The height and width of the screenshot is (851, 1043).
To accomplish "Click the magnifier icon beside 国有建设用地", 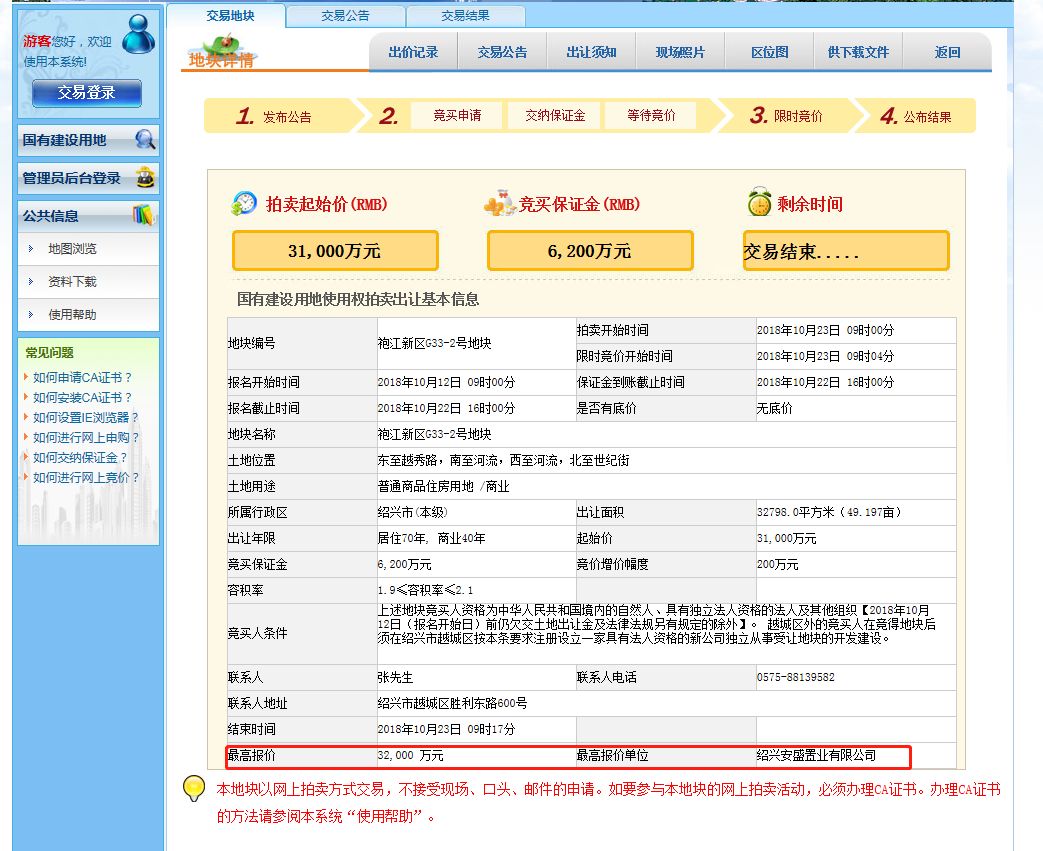I will pyautogui.click(x=146, y=140).
